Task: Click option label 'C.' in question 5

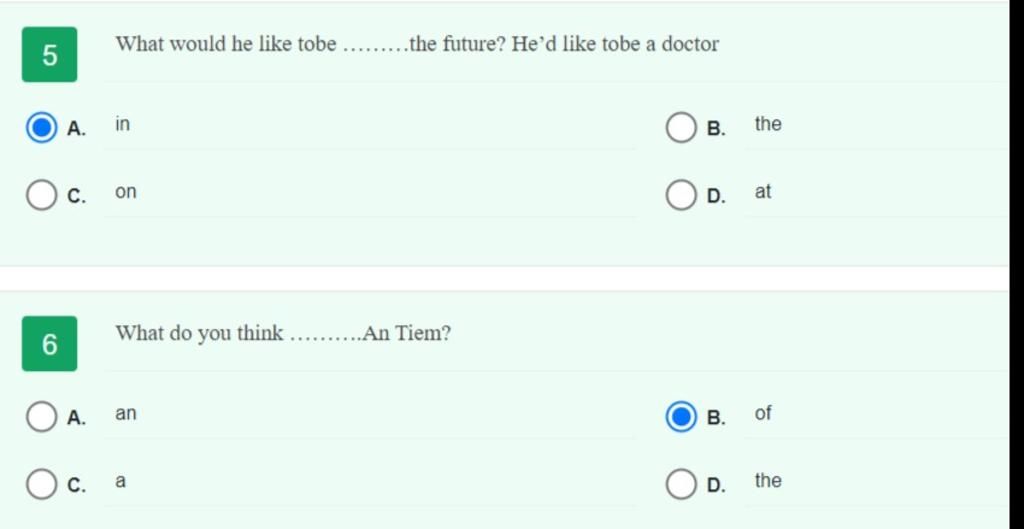Action: tap(76, 197)
